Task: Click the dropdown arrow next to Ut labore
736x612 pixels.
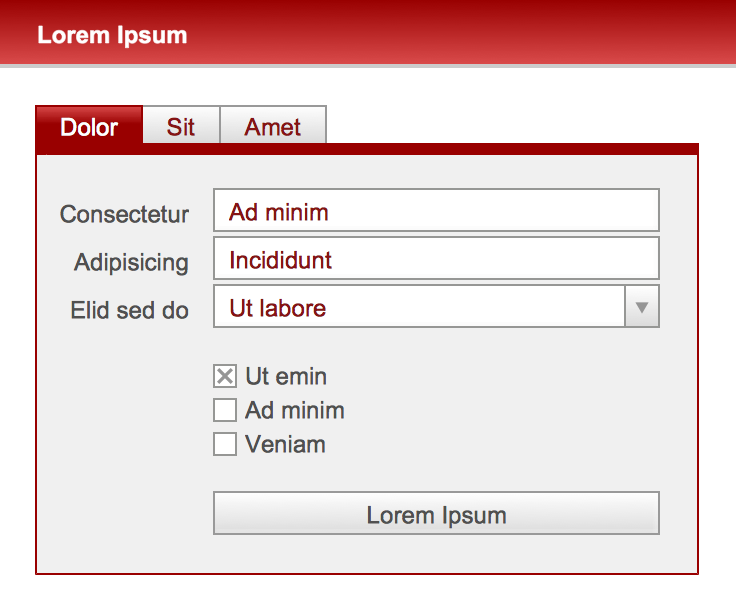Action: [x=642, y=308]
